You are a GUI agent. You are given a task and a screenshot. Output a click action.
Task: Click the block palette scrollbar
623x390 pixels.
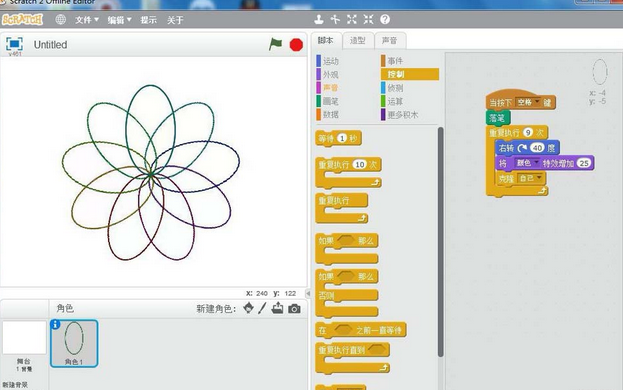(440, 242)
